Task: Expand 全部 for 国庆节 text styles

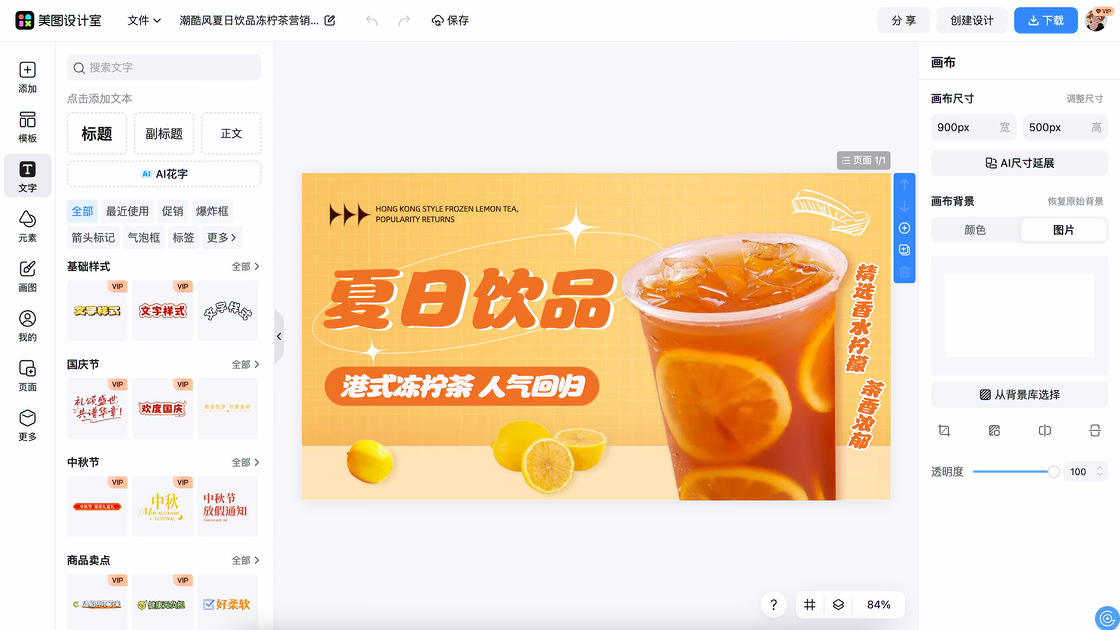Action: click(x=246, y=365)
